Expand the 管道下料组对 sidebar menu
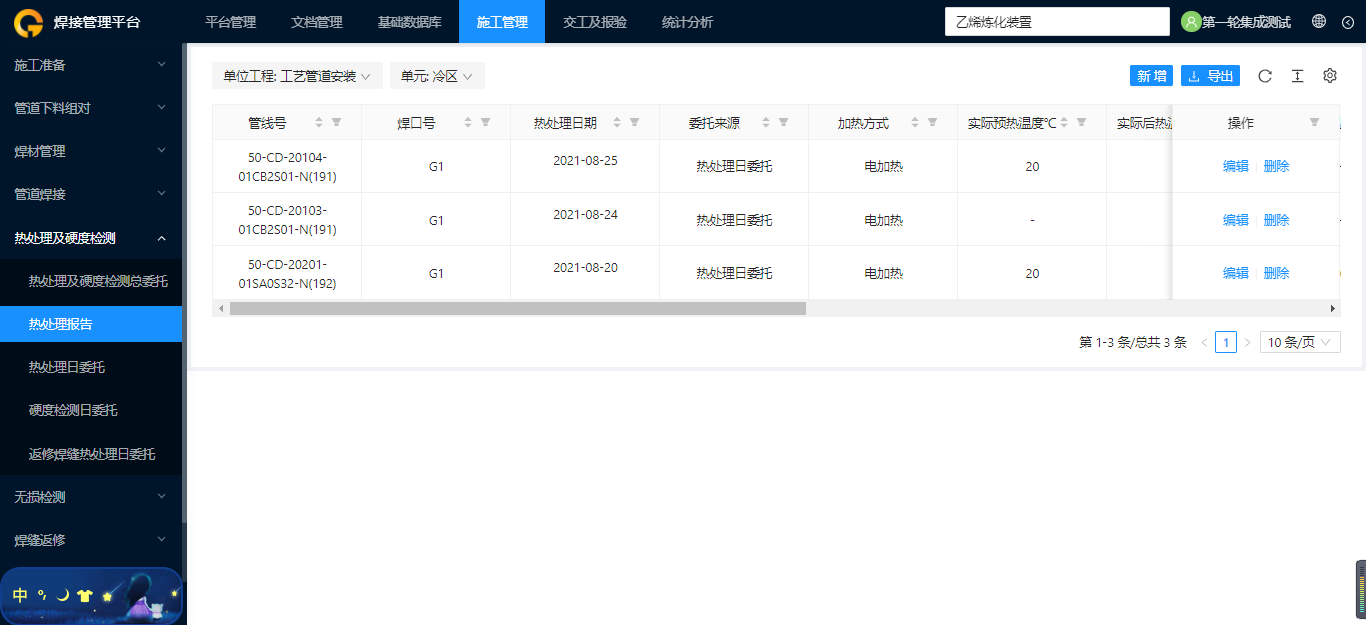Viewport: 1366px width, 625px height. pos(91,108)
